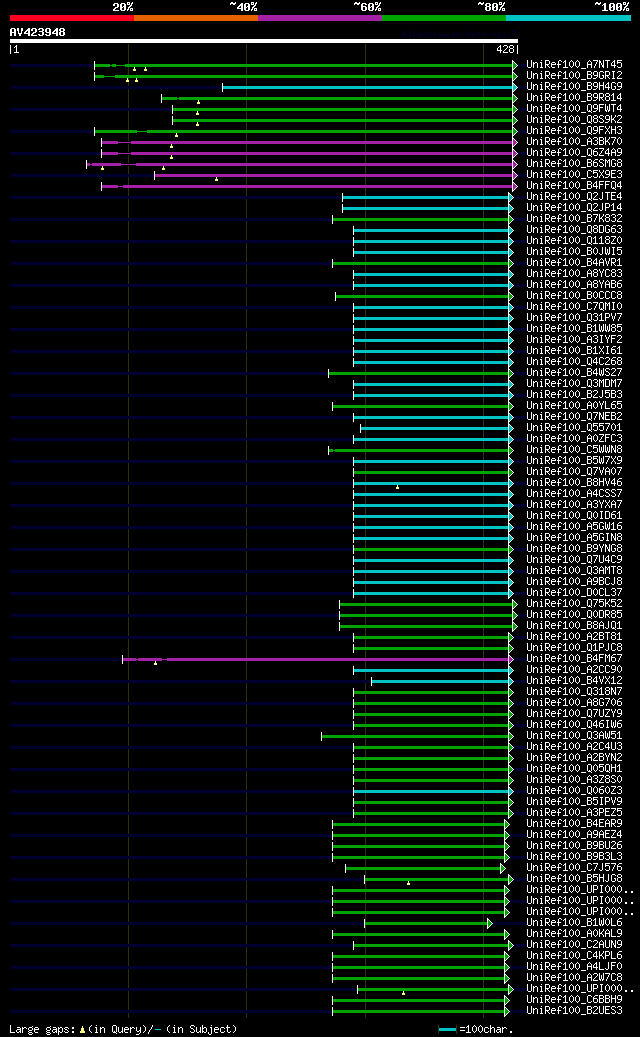
Task: Click hit label UniRef100_Q2JTE4
Action: pyautogui.click(x=574, y=197)
